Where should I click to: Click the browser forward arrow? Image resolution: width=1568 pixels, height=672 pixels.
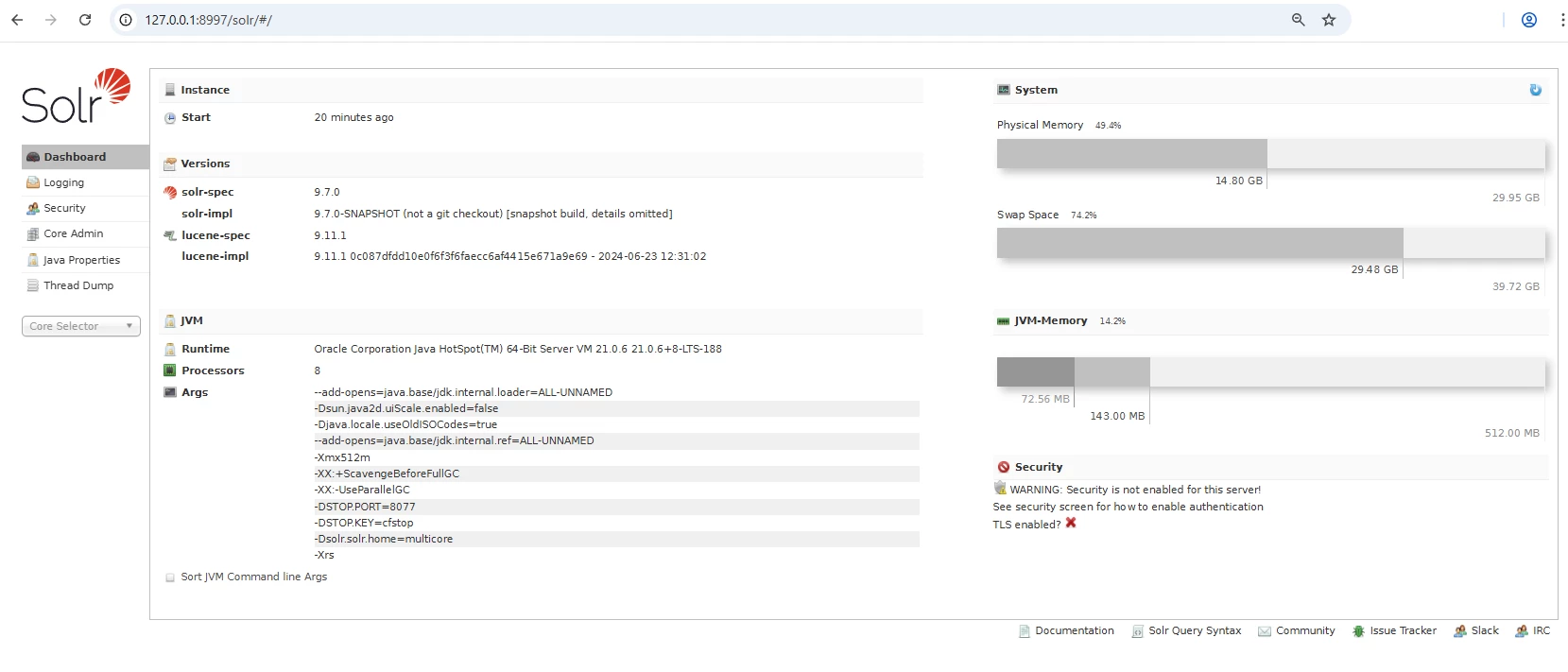point(51,20)
